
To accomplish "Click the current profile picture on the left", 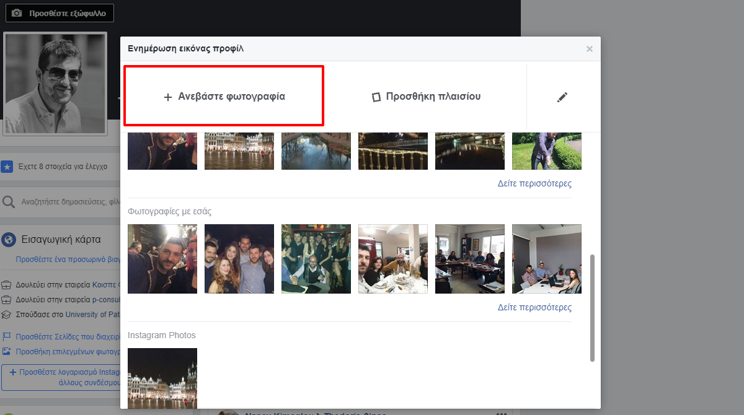I will click(x=55, y=83).
